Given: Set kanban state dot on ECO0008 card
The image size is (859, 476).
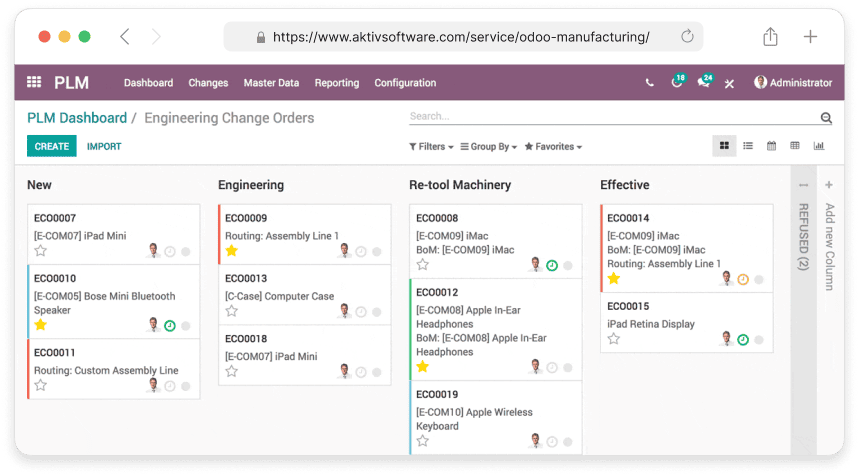Looking at the screenshot, I should click(568, 265).
